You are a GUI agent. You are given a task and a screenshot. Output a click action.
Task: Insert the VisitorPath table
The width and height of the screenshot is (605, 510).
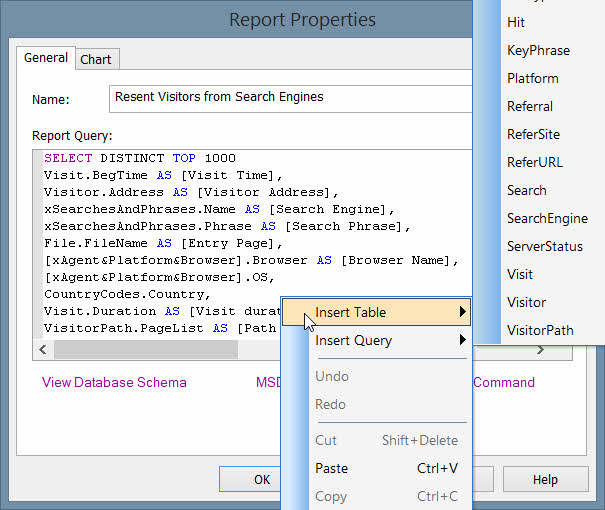[540, 330]
